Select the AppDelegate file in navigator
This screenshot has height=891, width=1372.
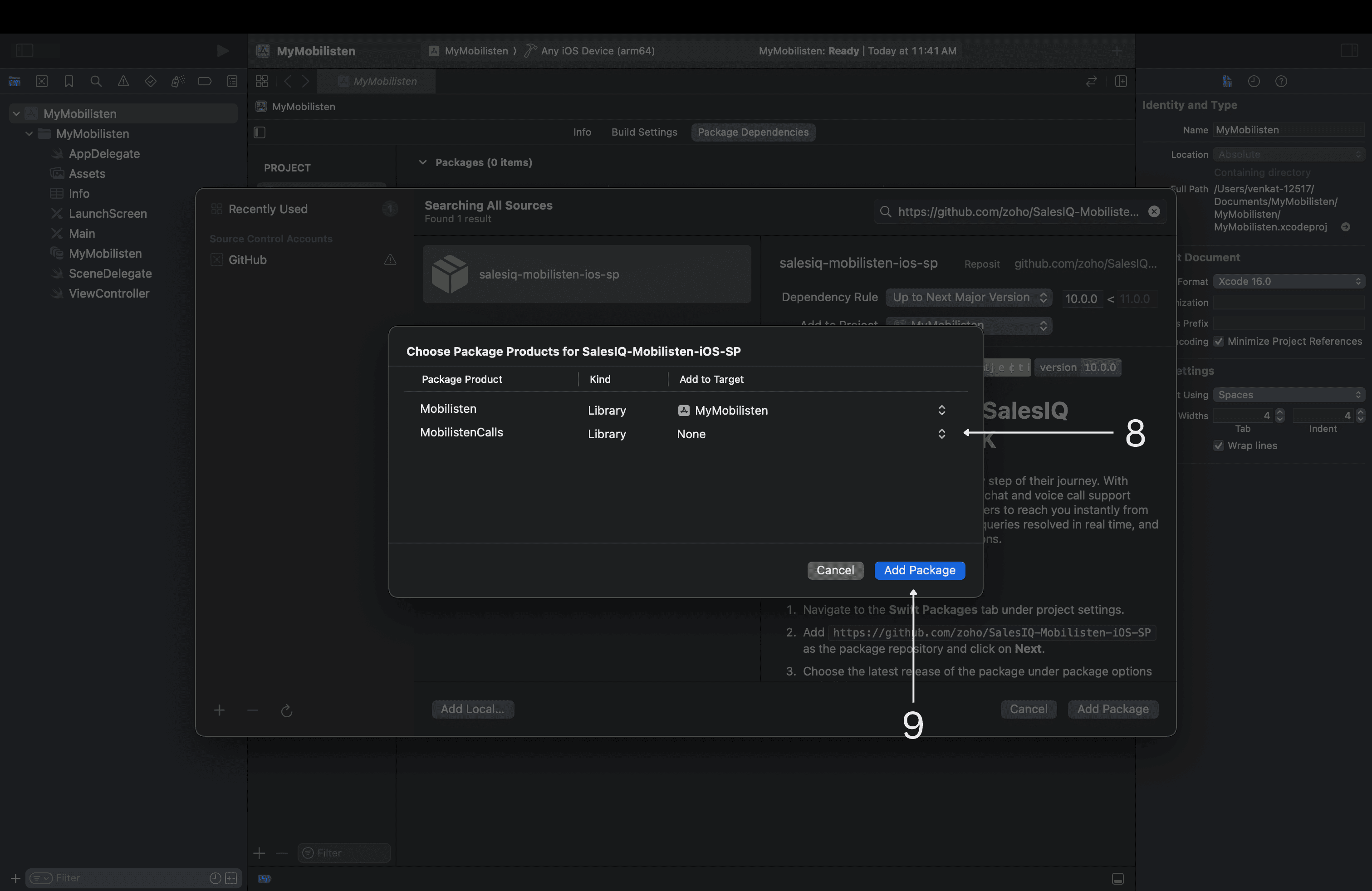click(104, 154)
